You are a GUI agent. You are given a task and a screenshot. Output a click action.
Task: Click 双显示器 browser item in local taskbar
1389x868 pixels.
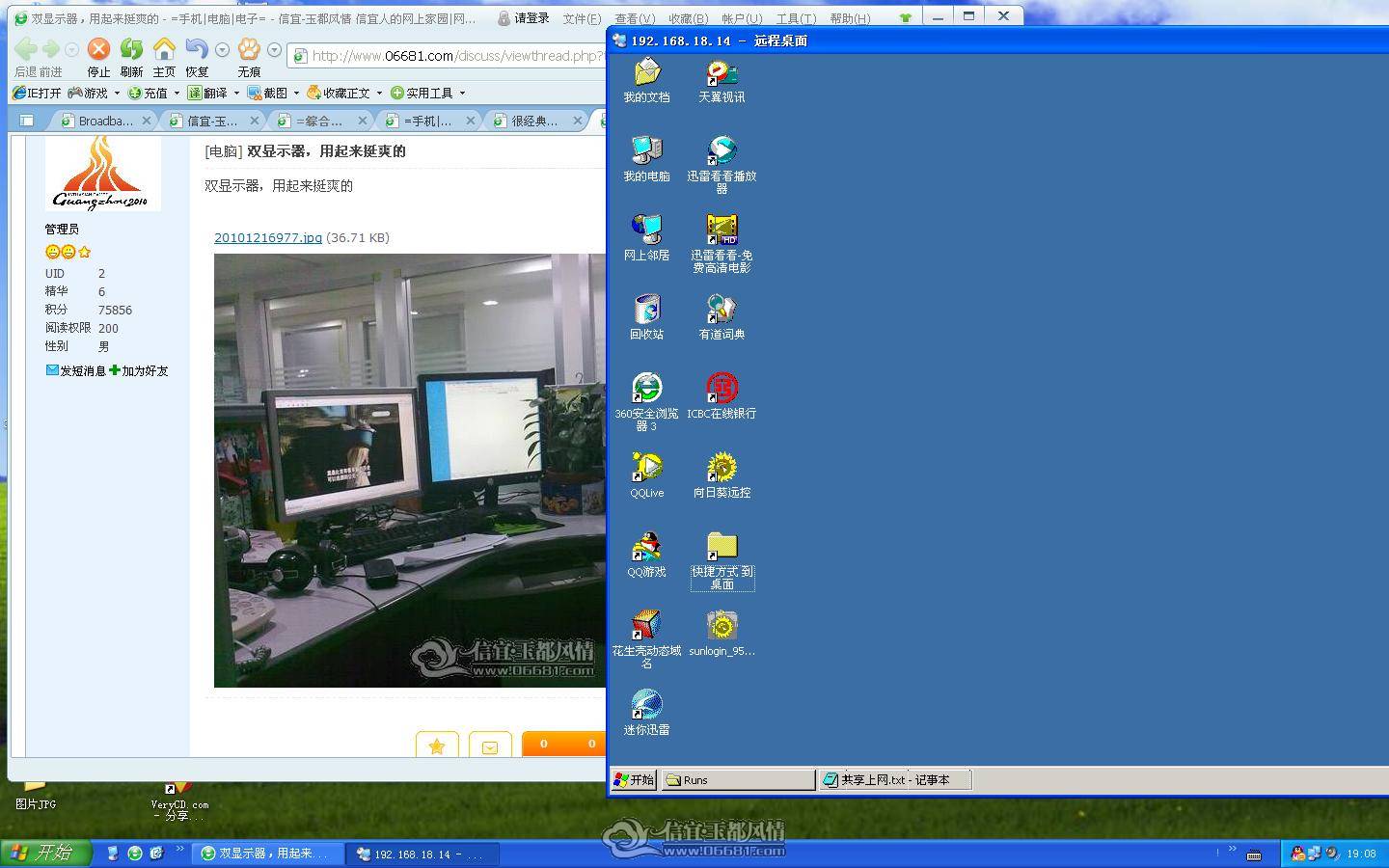pyautogui.click(x=269, y=854)
